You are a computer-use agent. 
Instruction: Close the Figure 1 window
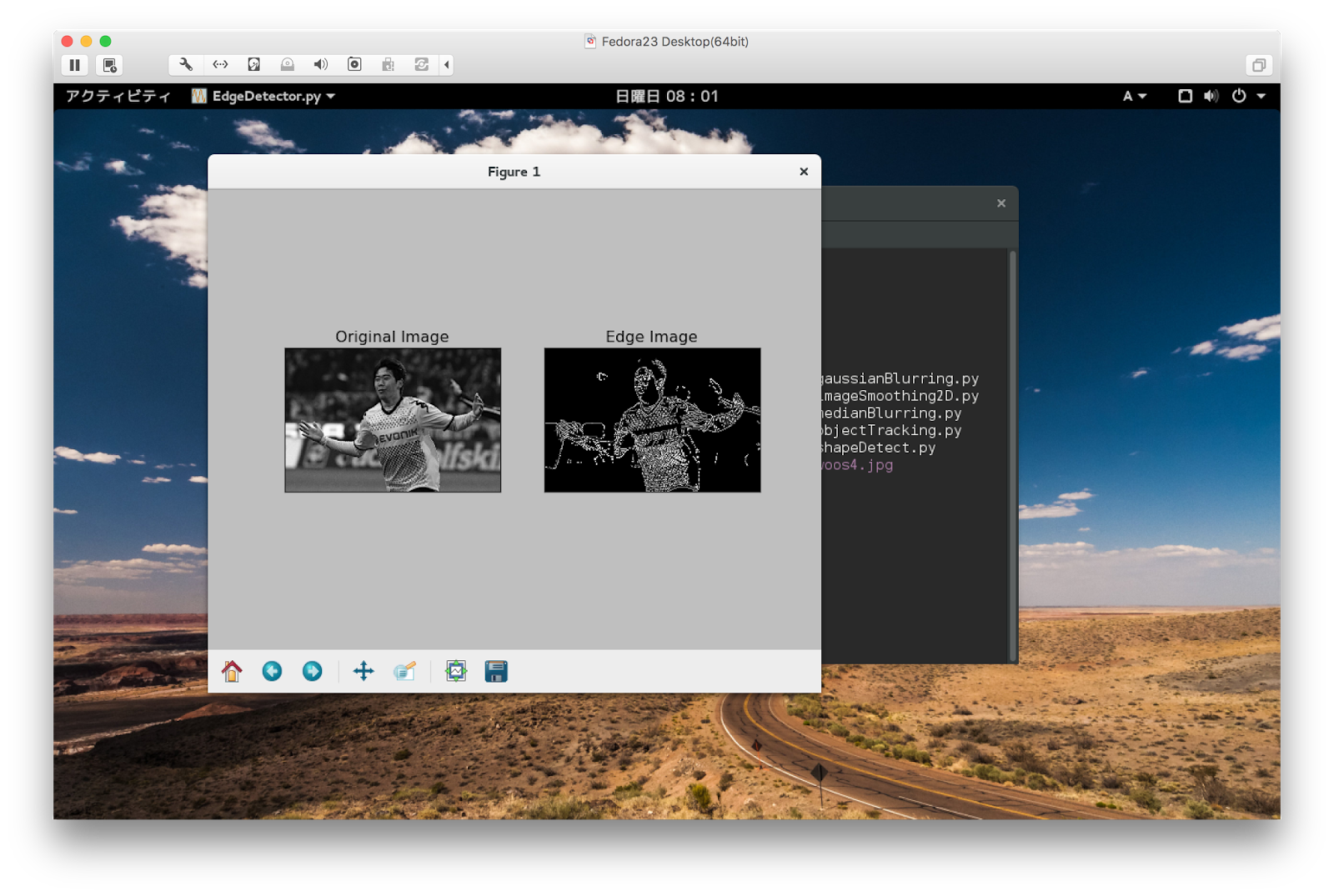click(804, 172)
